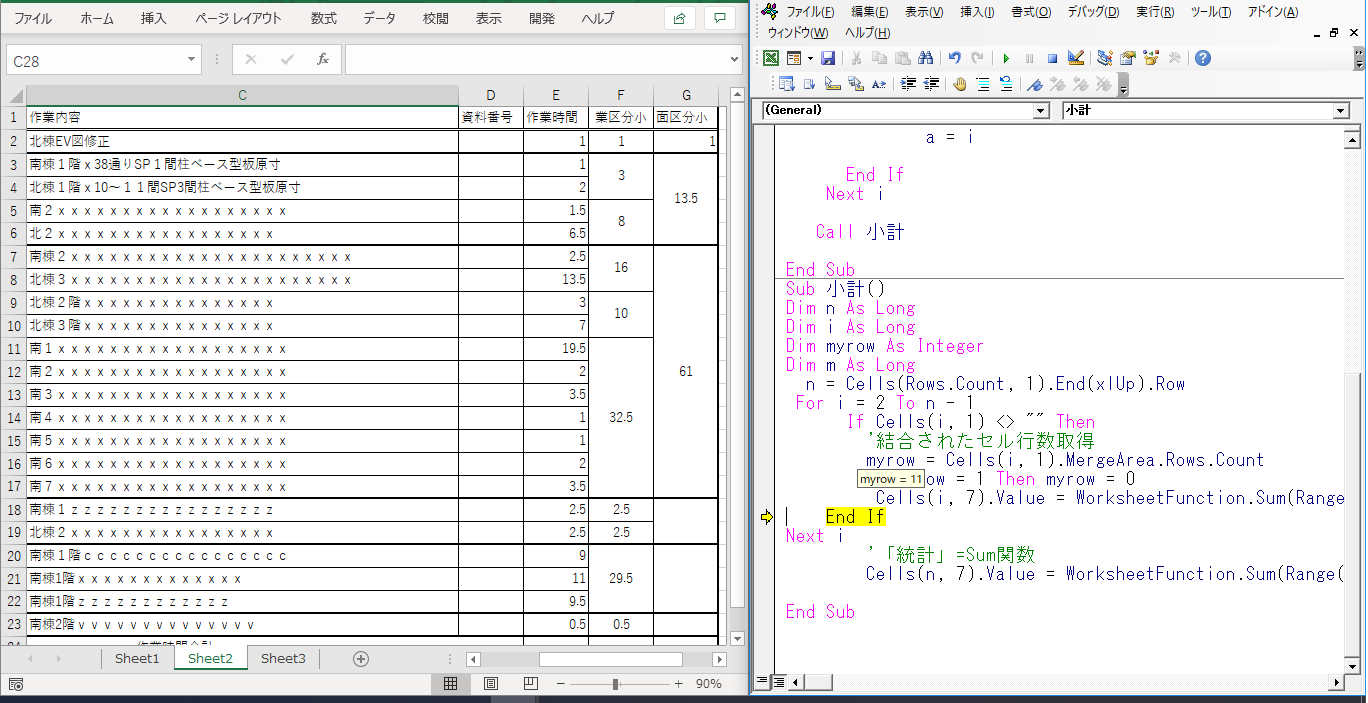This screenshot has width=1368, height=703.
Task: Open the Excel 数式 ribbon tab
Action: [324, 18]
